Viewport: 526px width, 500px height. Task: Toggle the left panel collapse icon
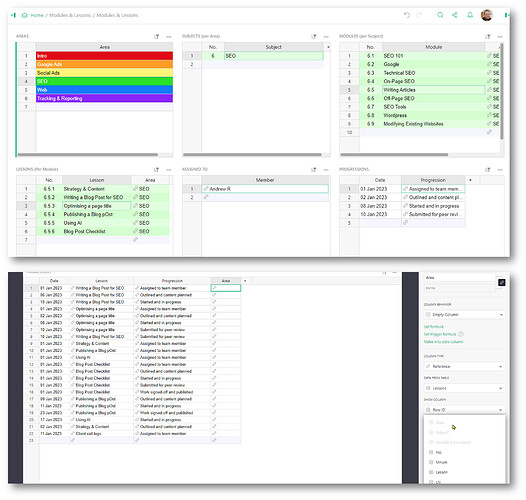tap(13, 15)
